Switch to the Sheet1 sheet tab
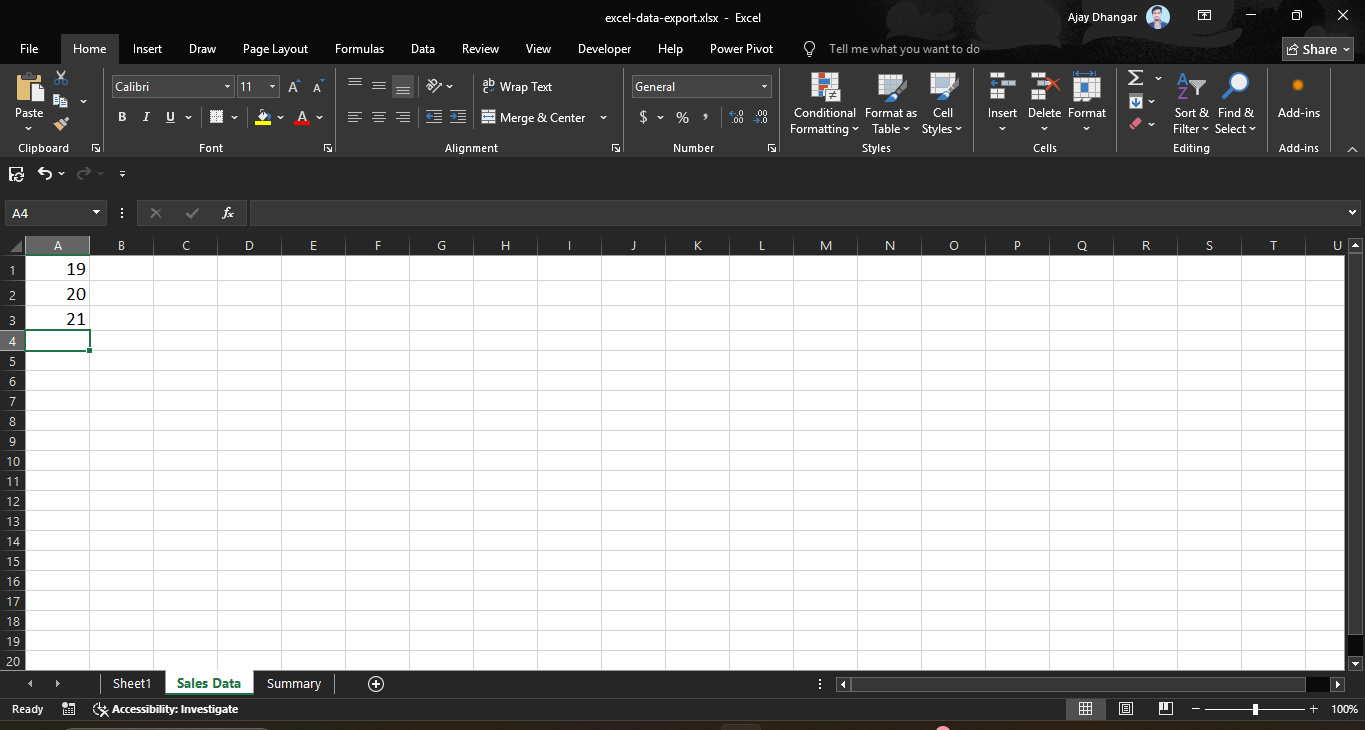The width and height of the screenshot is (1365, 730). coord(132,684)
